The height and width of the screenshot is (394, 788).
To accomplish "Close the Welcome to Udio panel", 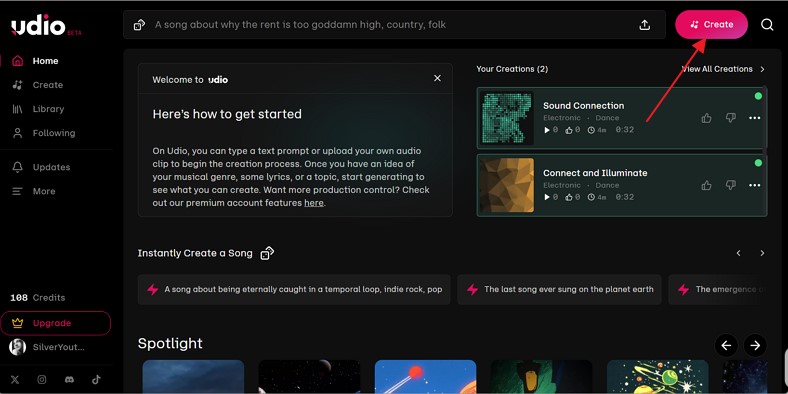I will pyautogui.click(x=437, y=78).
